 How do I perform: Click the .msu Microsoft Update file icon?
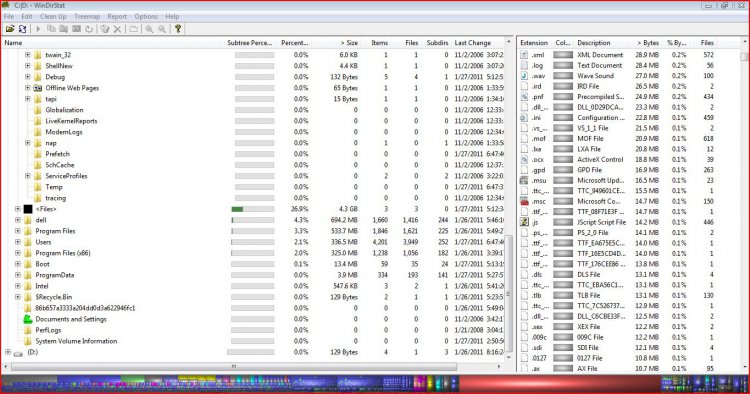tap(524, 180)
